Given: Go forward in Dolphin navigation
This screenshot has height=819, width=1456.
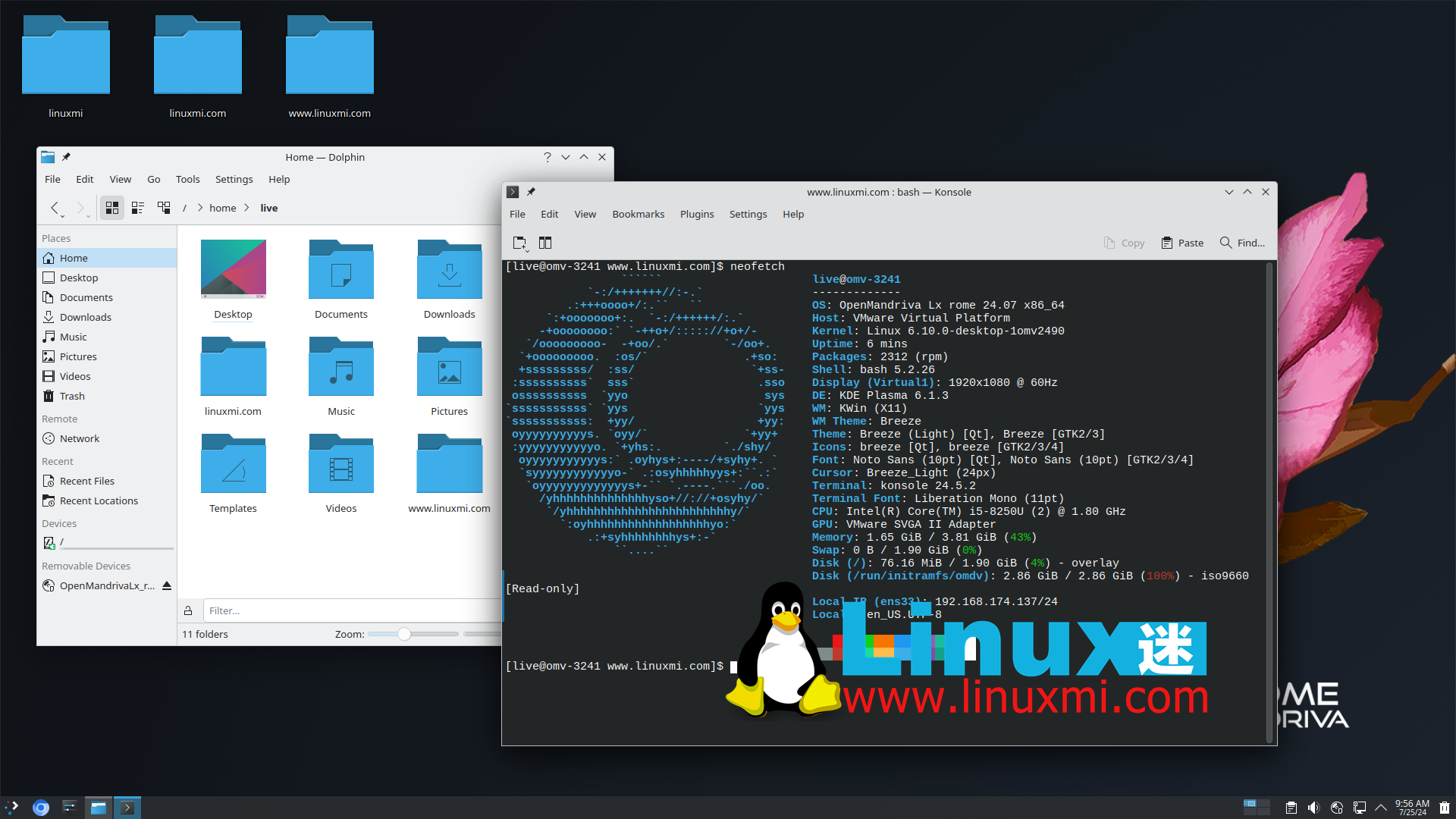Looking at the screenshot, I should (x=80, y=208).
